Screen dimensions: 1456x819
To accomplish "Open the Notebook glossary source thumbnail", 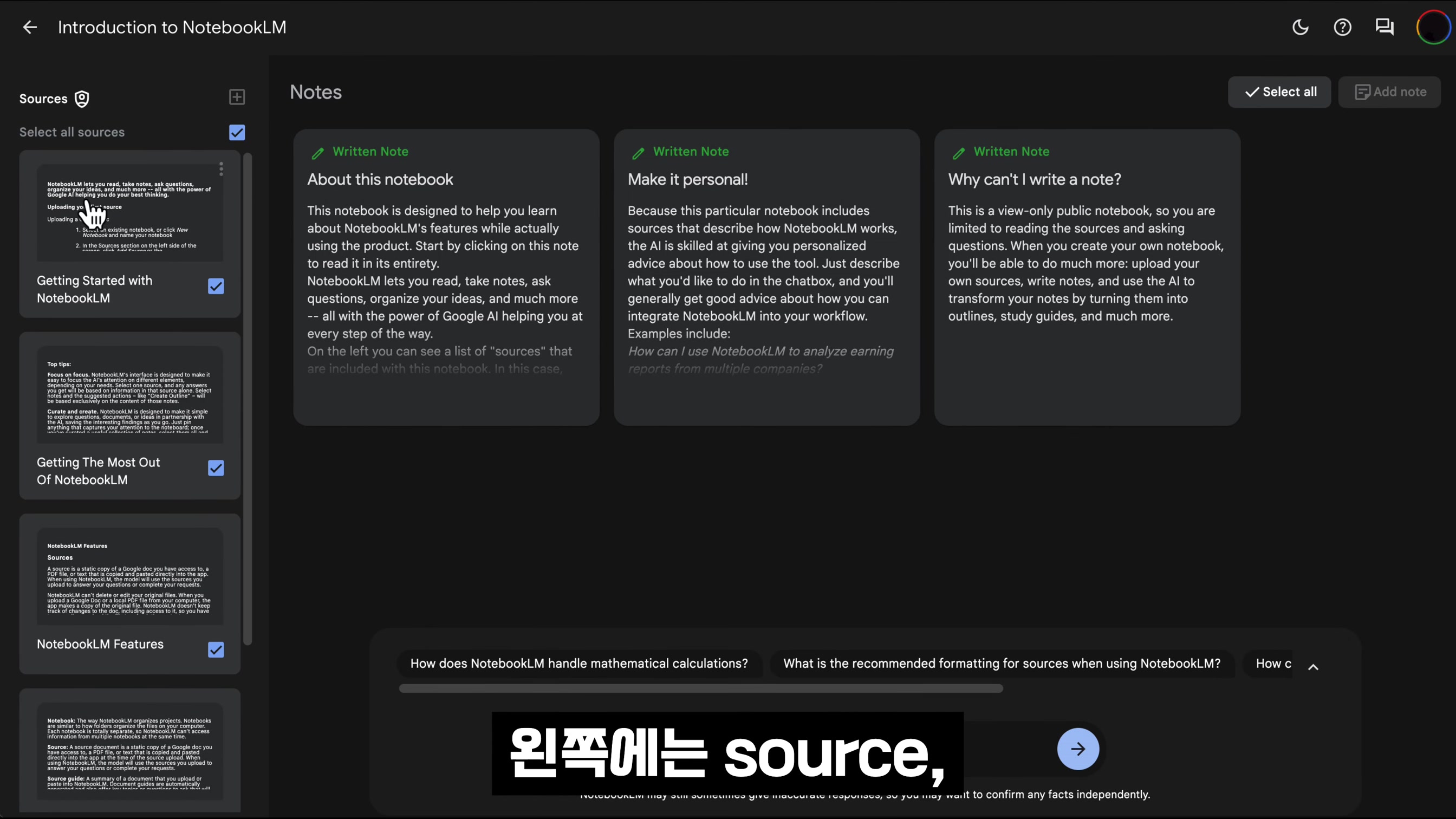I will point(129,751).
